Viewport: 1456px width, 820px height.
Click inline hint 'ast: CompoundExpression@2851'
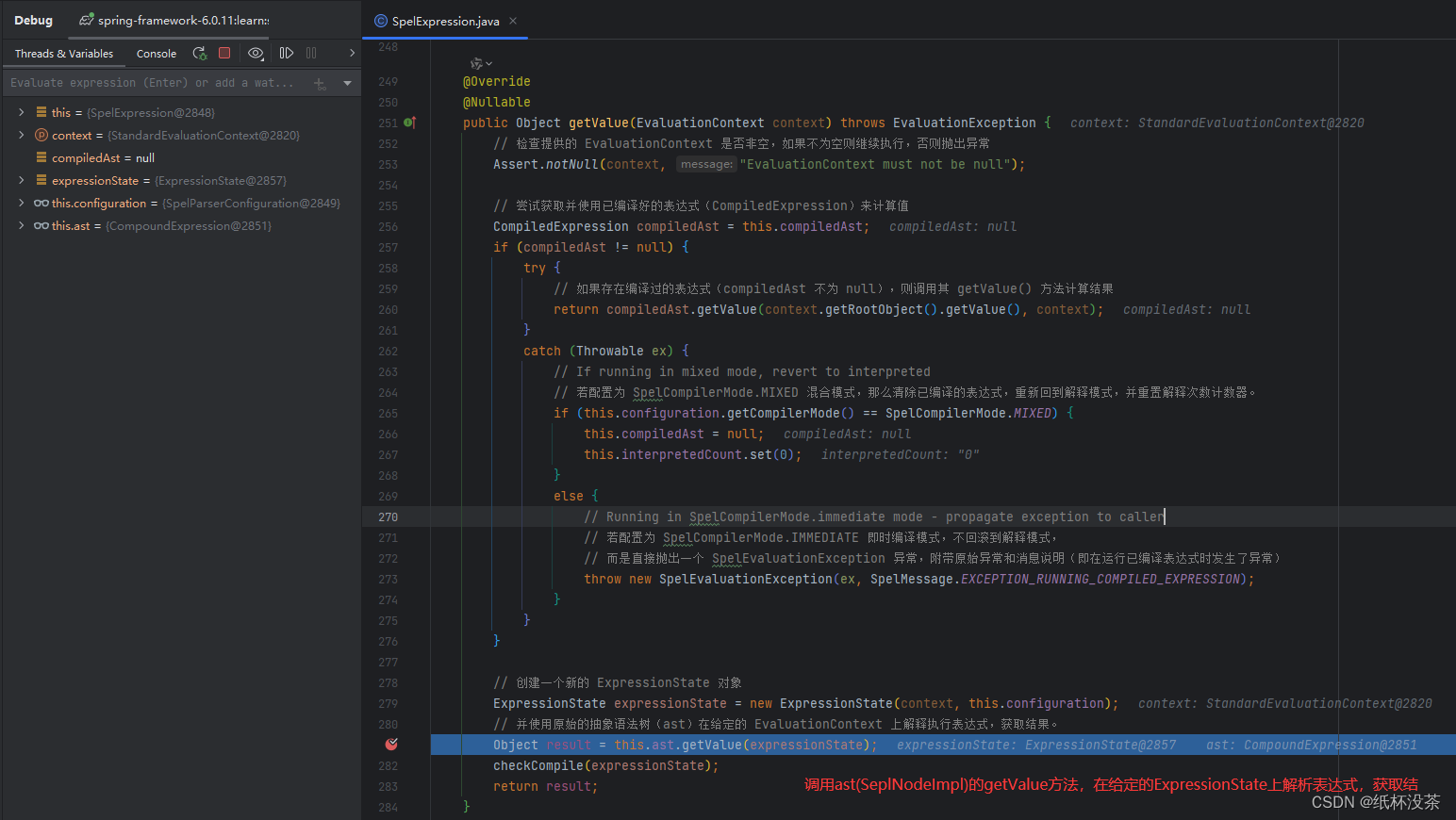coord(1312,745)
